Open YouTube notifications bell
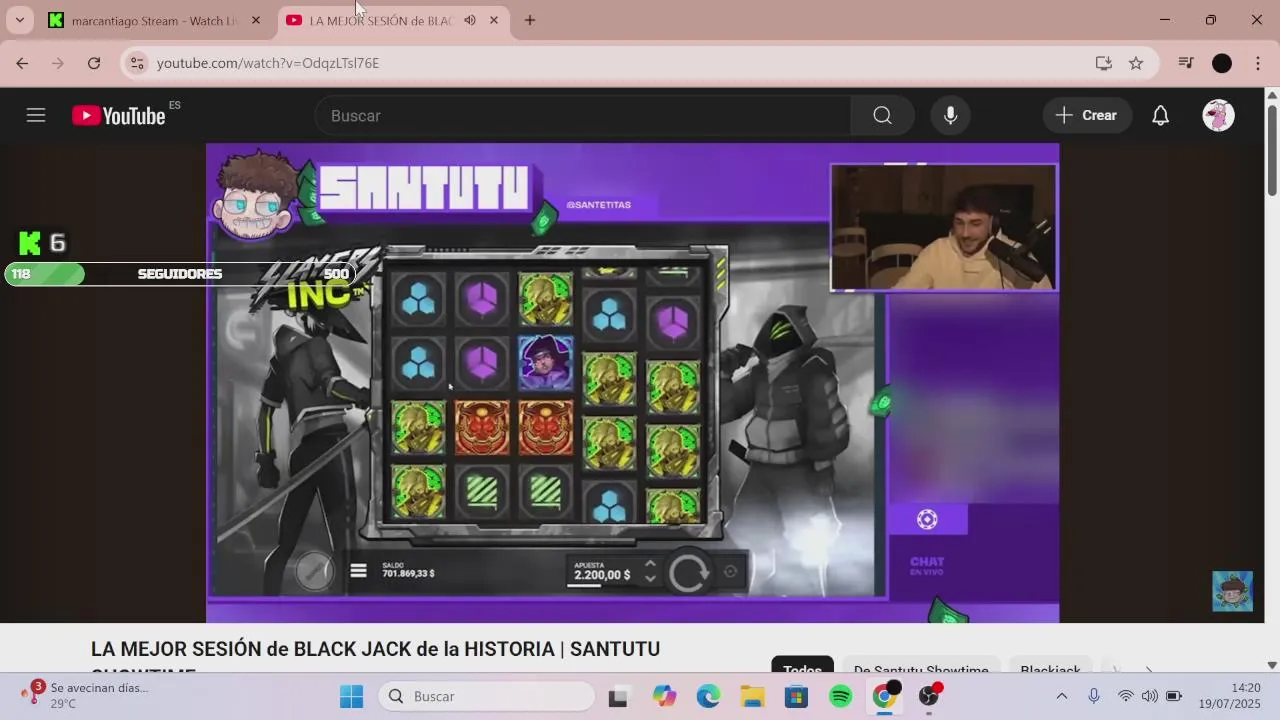The image size is (1280, 720). 1160,115
